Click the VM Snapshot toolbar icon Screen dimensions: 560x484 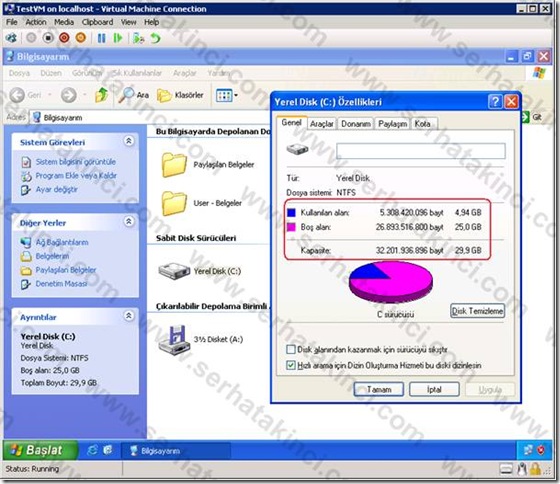138,38
